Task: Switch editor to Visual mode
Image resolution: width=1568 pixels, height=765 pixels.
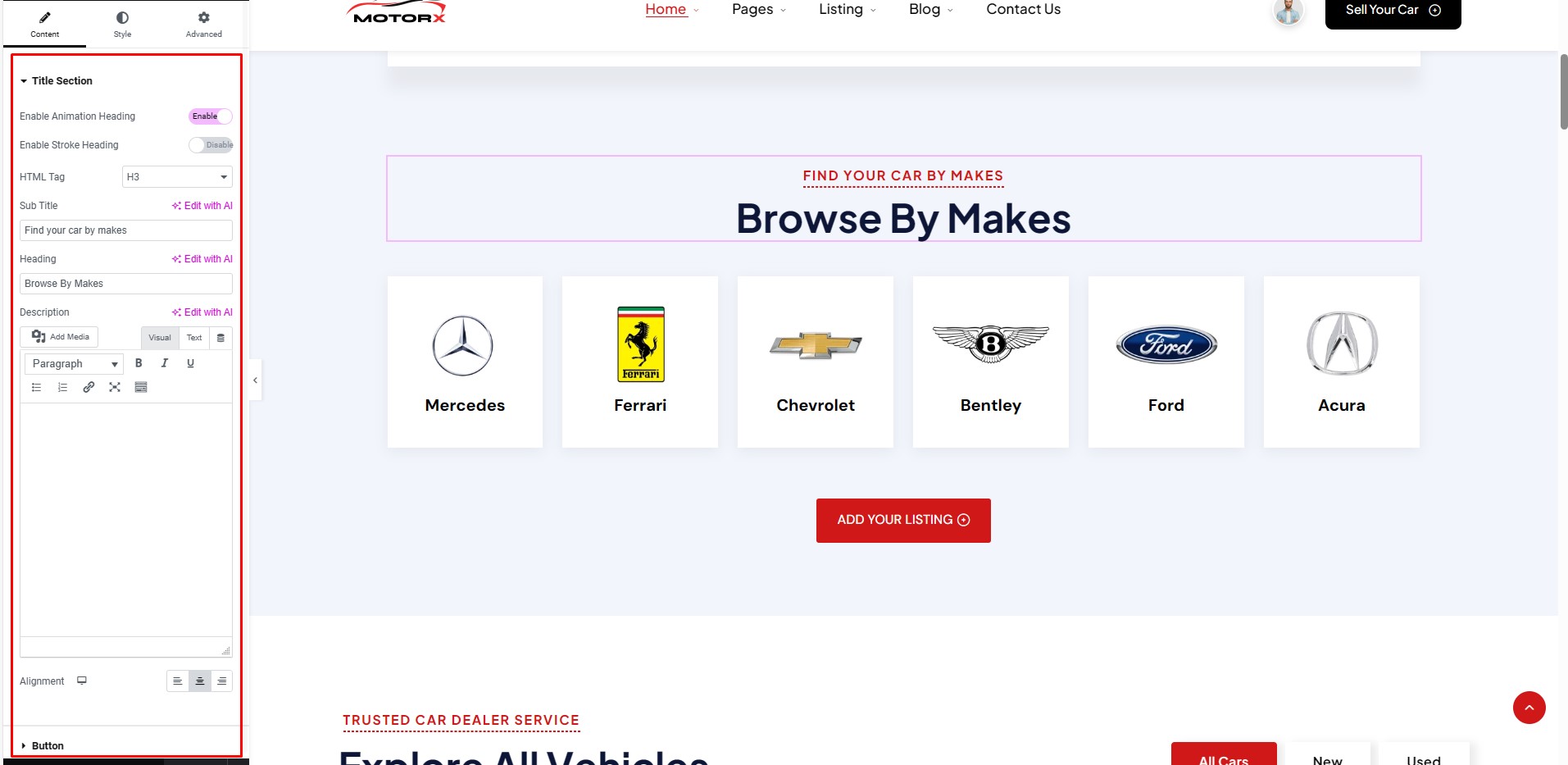Action: coord(160,338)
